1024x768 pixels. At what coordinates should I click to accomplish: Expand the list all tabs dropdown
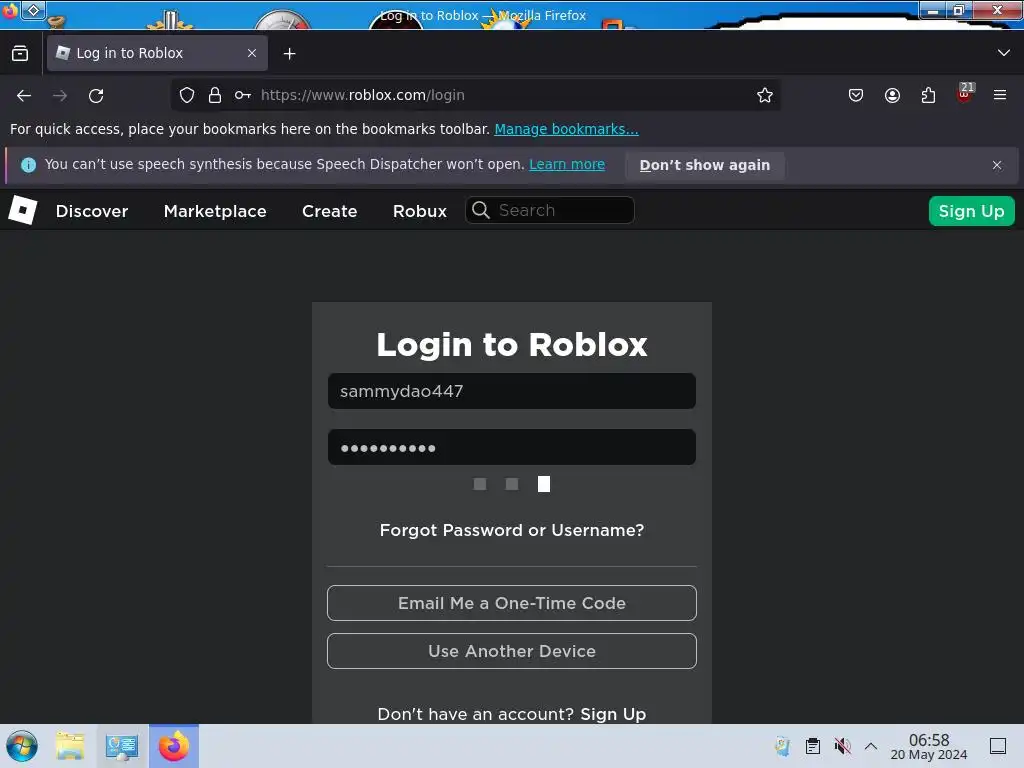click(1004, 53)
